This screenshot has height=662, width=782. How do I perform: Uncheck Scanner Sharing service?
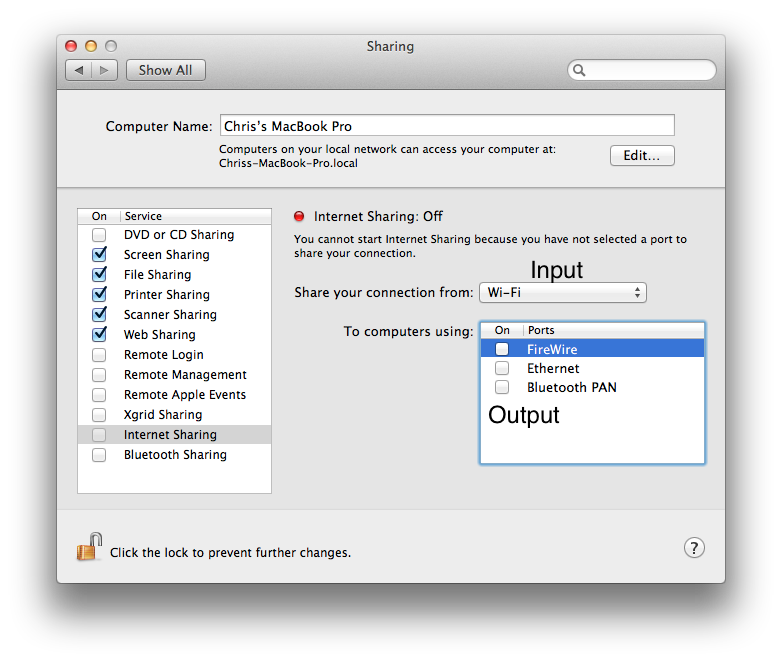pos(99,314)
